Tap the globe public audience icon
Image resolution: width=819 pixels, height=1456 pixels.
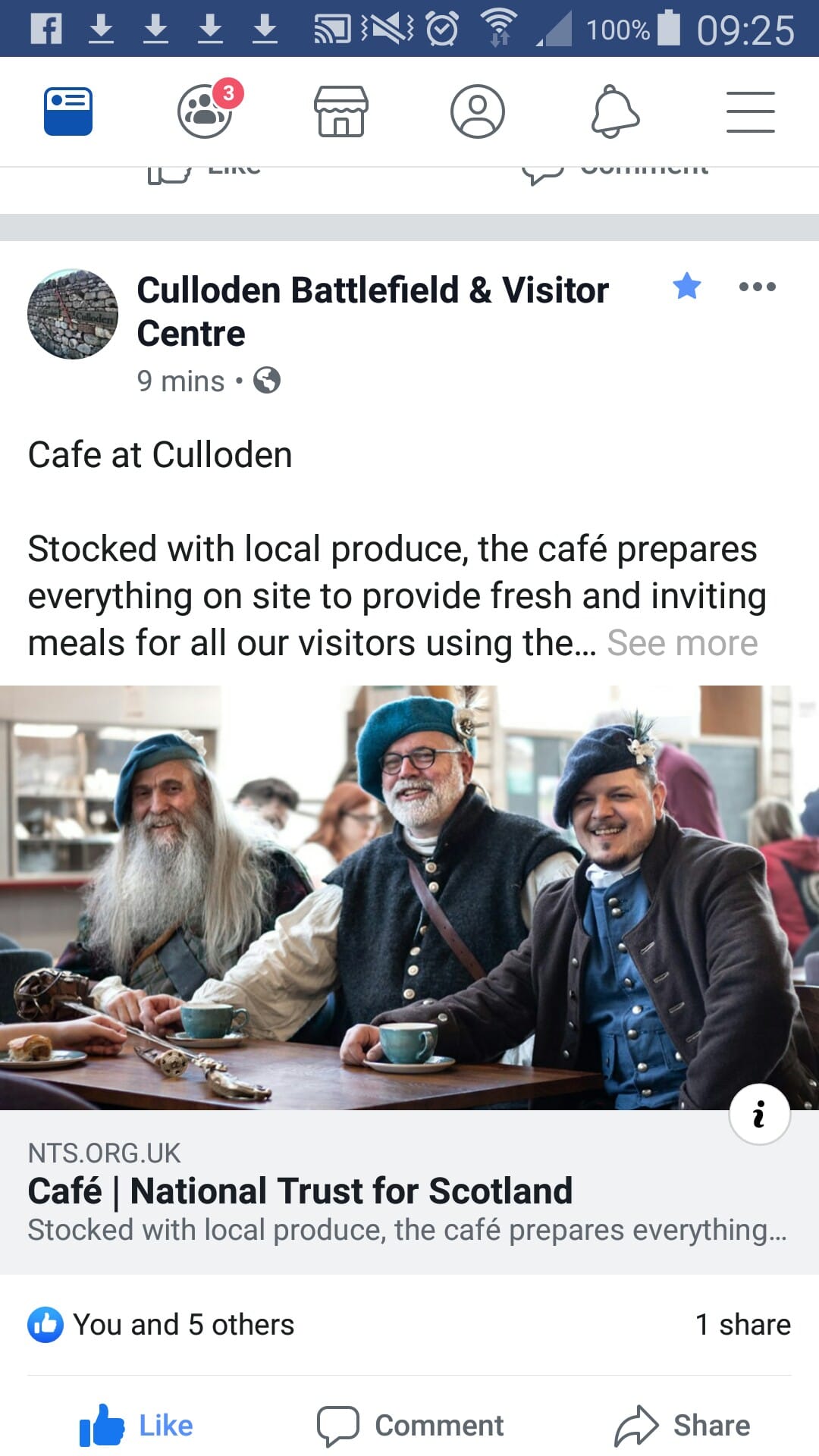point(267,380)
